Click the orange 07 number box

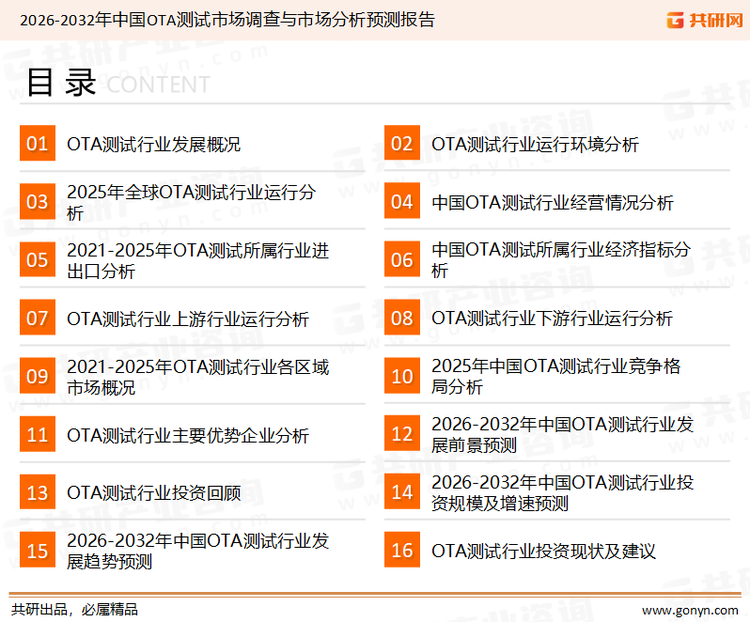pyautogui.click(x=37, y=318)
